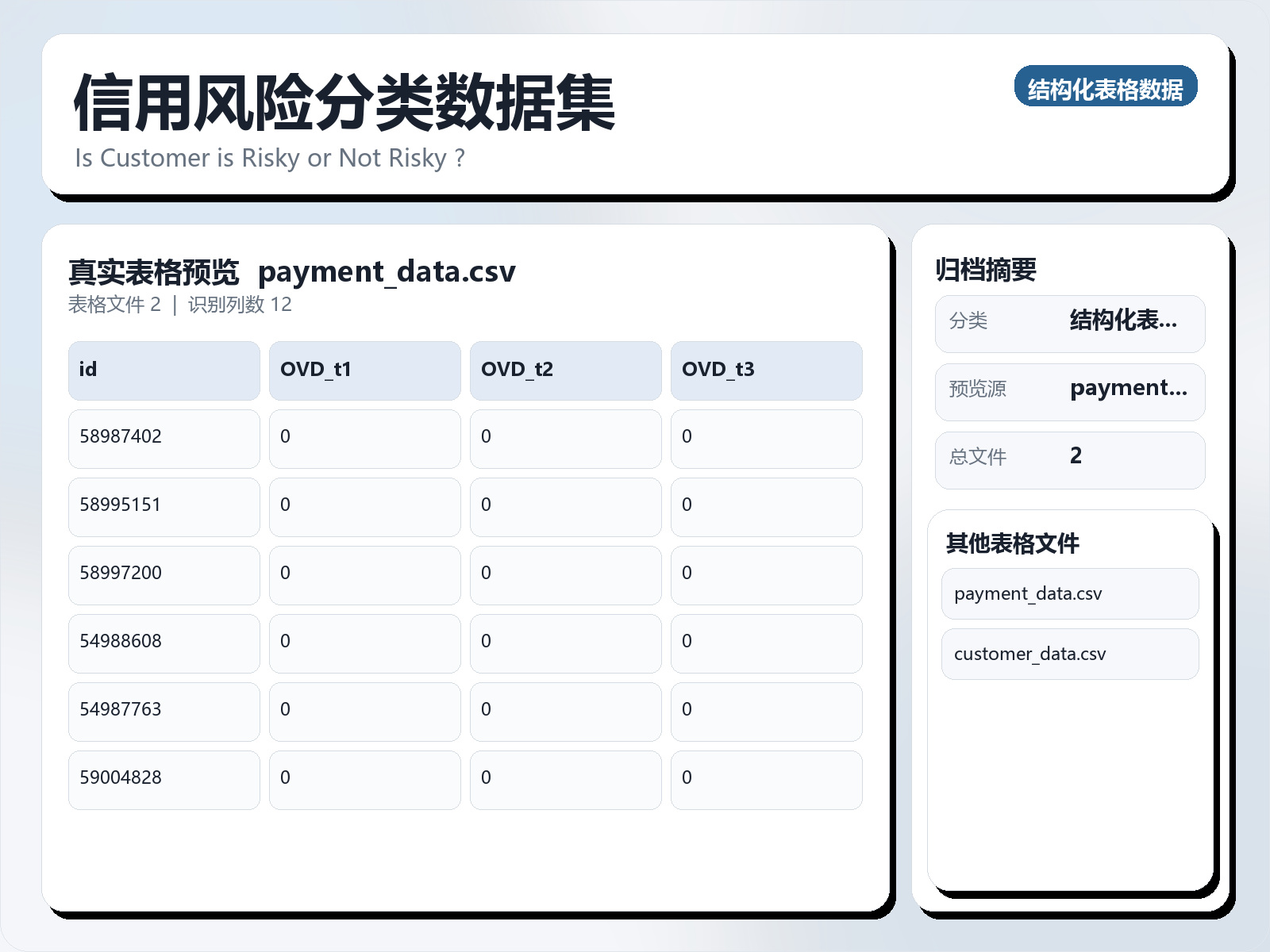Click the 其他表格文件 section heading

tap(1012, 543)
